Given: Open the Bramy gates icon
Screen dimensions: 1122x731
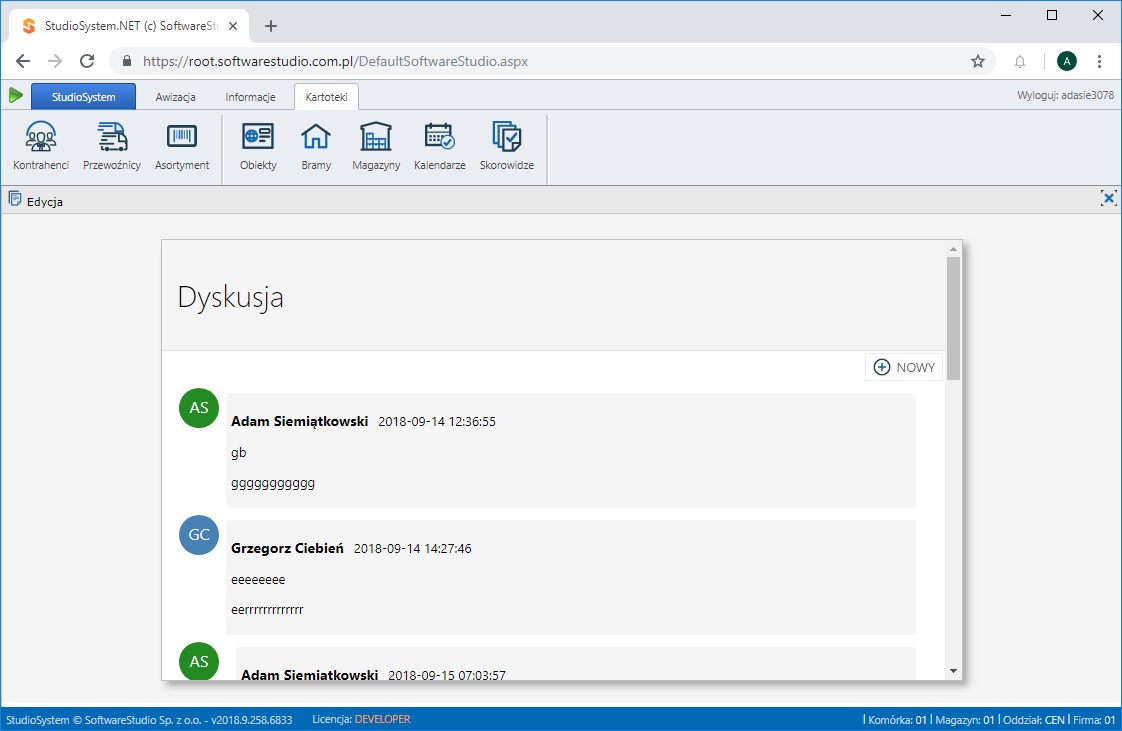Looking at the screenshot, I should point(316,147).
